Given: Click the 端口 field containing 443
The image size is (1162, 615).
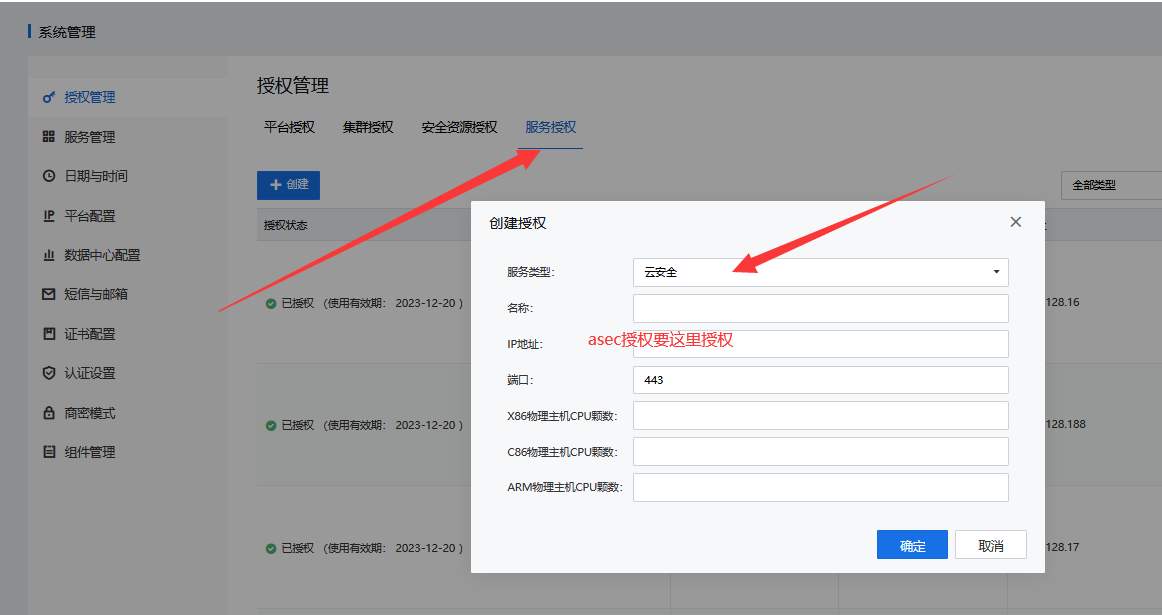Looking at the screenshot, I should (x=820, y=380).
